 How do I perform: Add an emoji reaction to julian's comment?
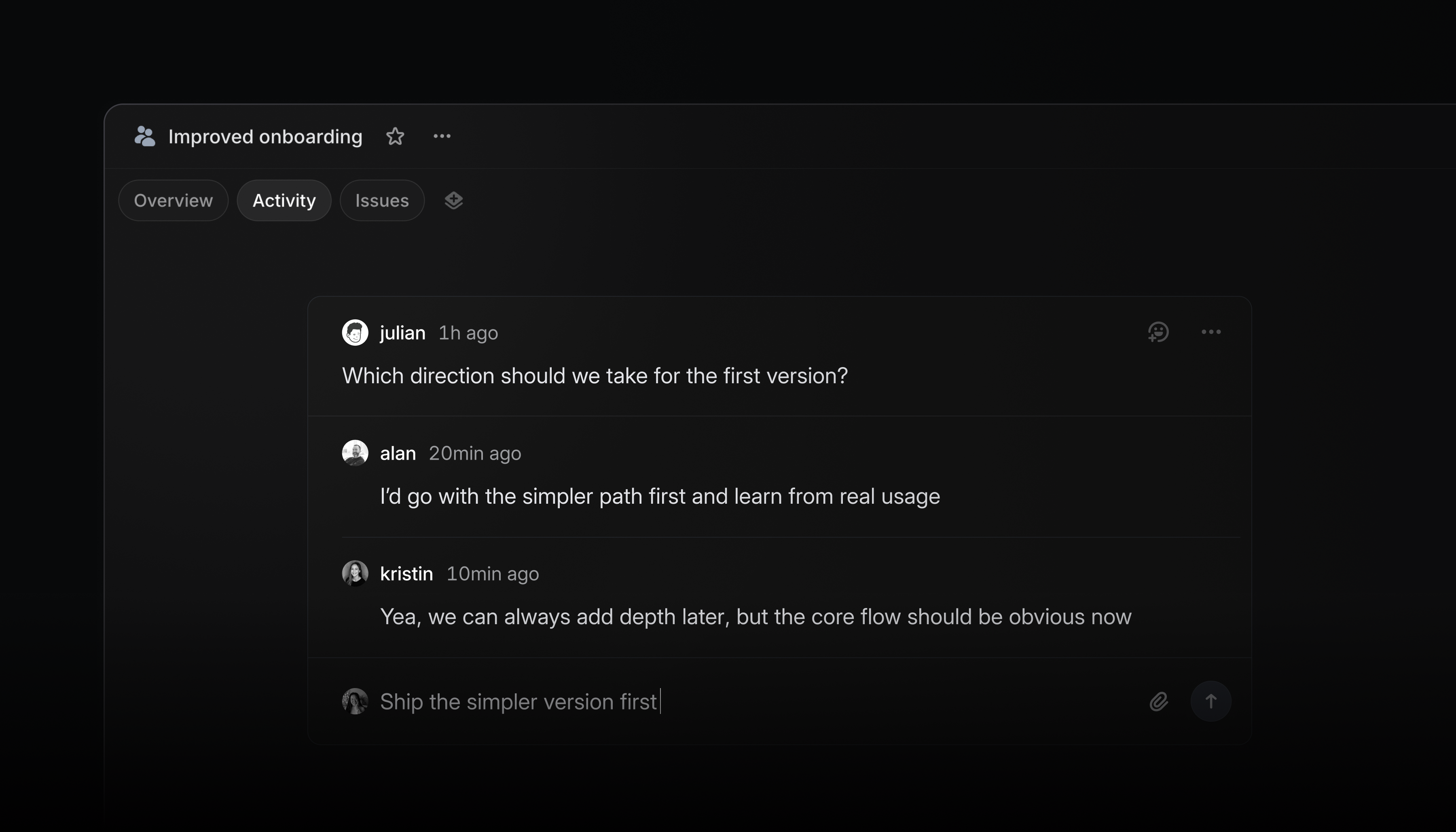pyautogui.click(x=1158, y=332)
